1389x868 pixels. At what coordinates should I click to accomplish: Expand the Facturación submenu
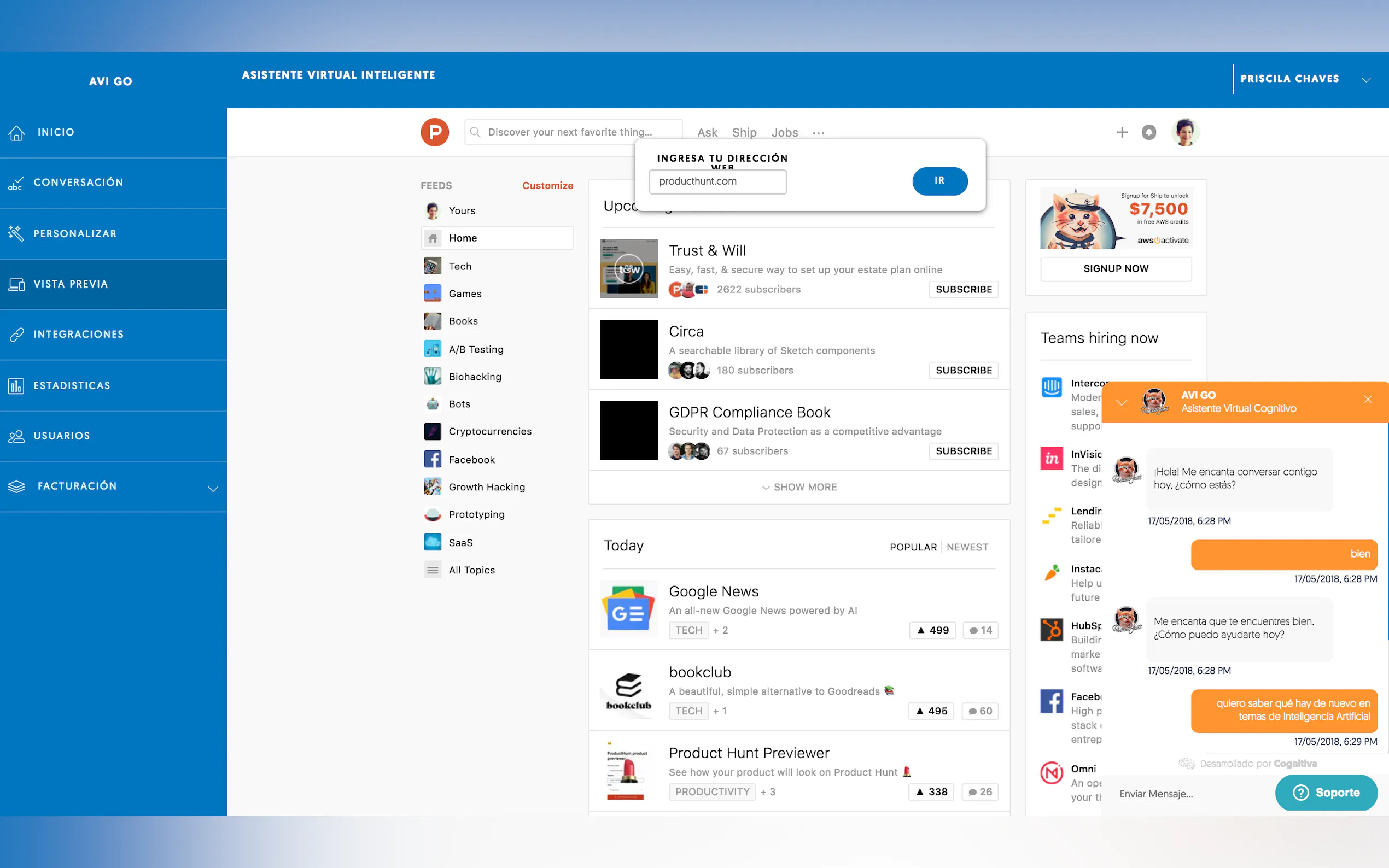tap(213, 489)
